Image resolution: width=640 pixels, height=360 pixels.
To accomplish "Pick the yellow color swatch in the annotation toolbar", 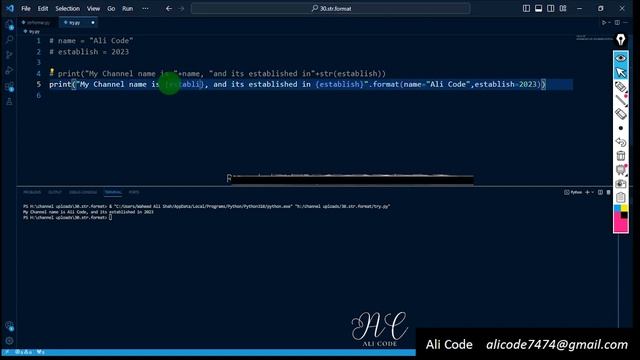I will (624, 209).
